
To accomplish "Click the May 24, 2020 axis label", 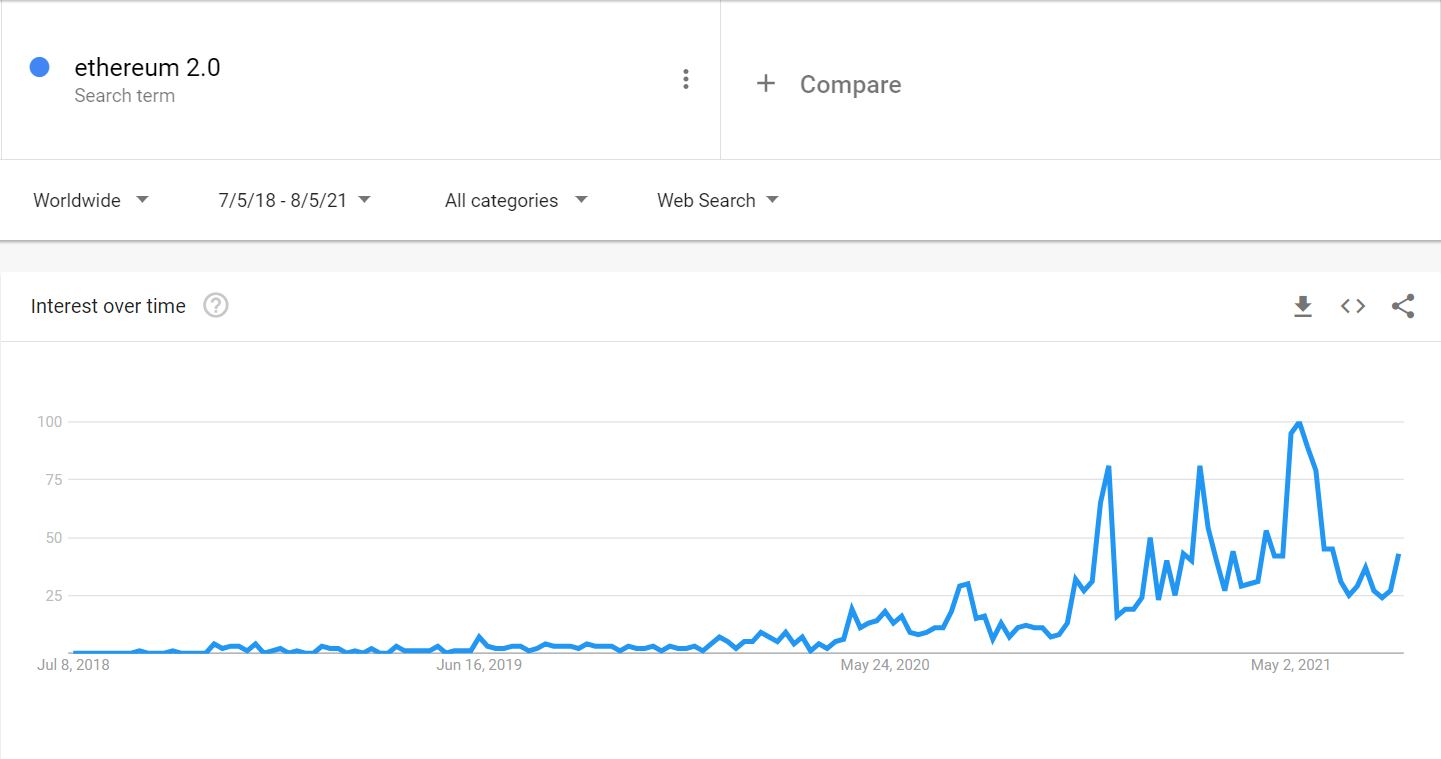I will 884,665.
